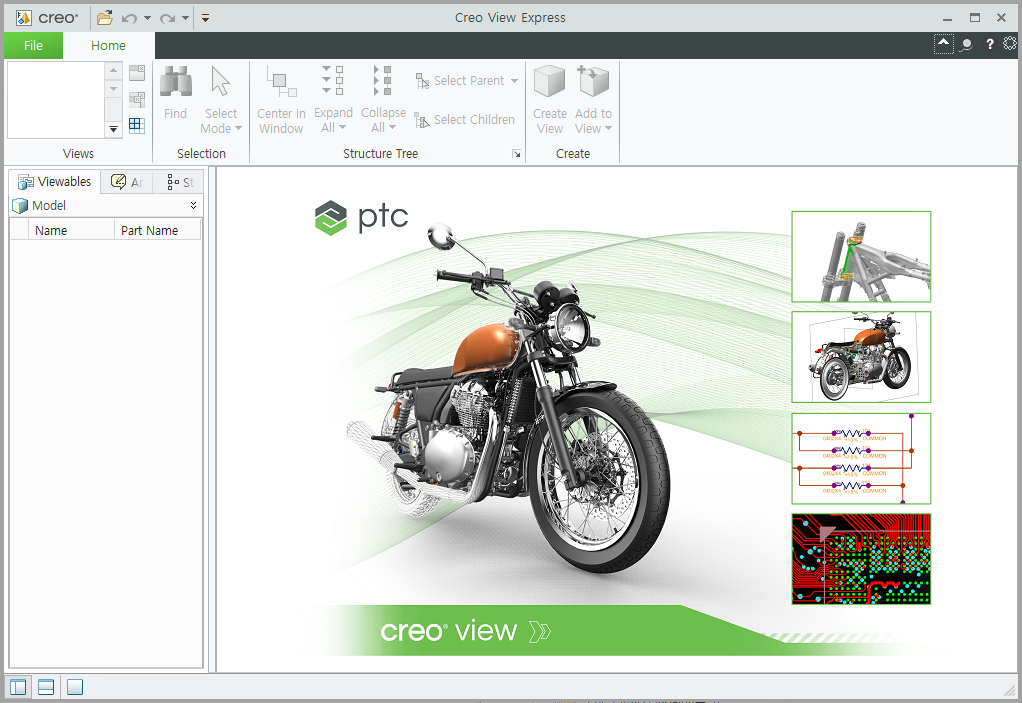
Task: Open the motorcycle frame thumbnail
Action: [861, 257]
